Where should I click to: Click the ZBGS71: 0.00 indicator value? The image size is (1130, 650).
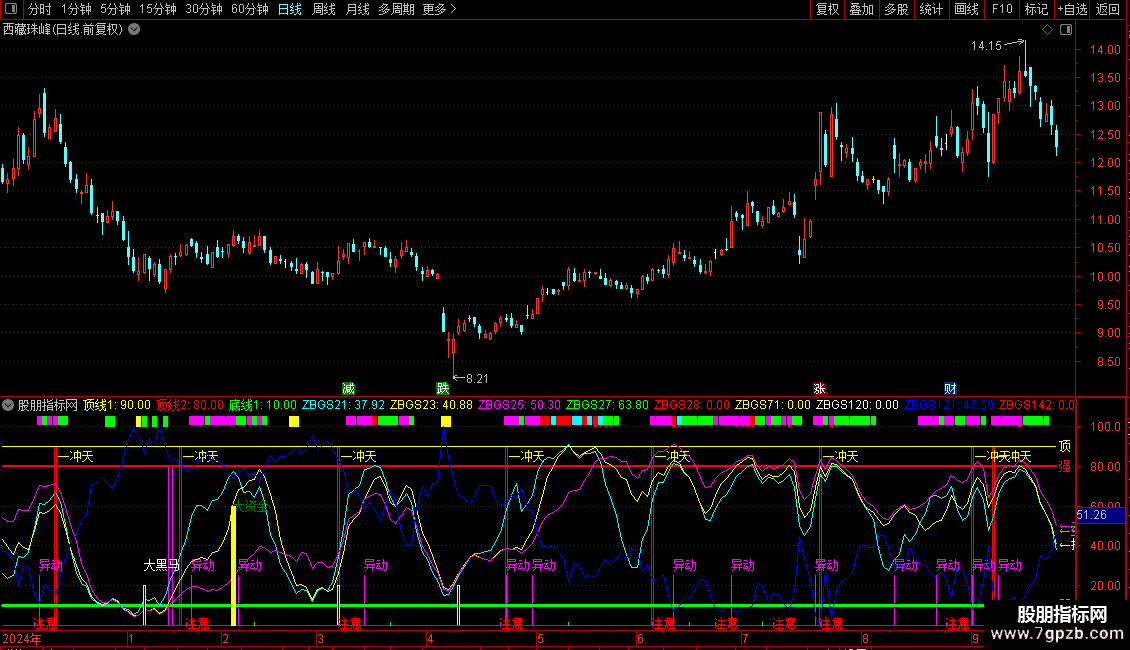click(x=773, y=405)
